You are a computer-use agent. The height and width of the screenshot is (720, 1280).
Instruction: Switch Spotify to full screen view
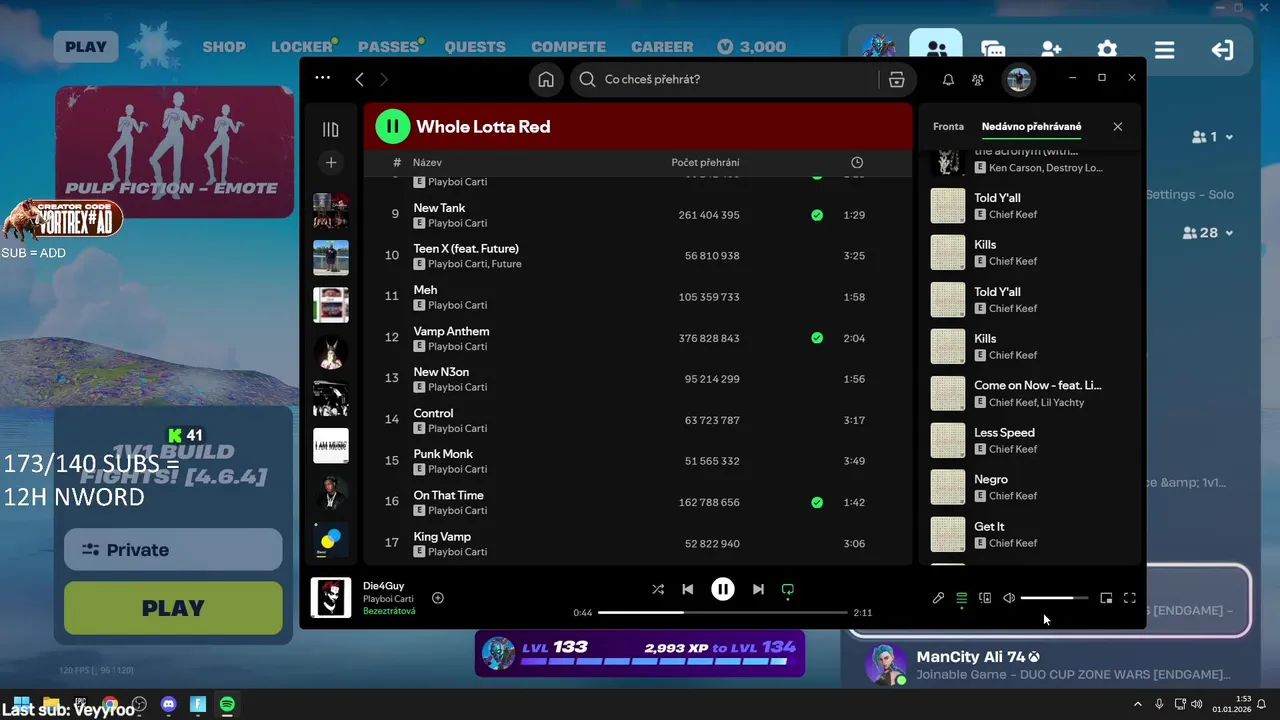coord(1130,598)
